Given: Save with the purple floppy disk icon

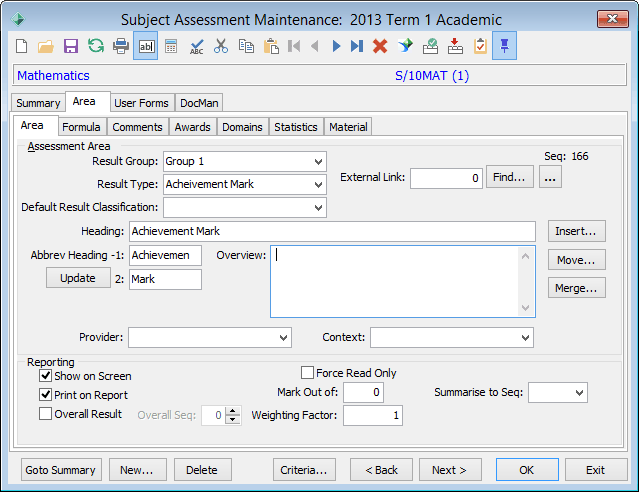Looking at the screenshot, I should (x=71, y=46).
